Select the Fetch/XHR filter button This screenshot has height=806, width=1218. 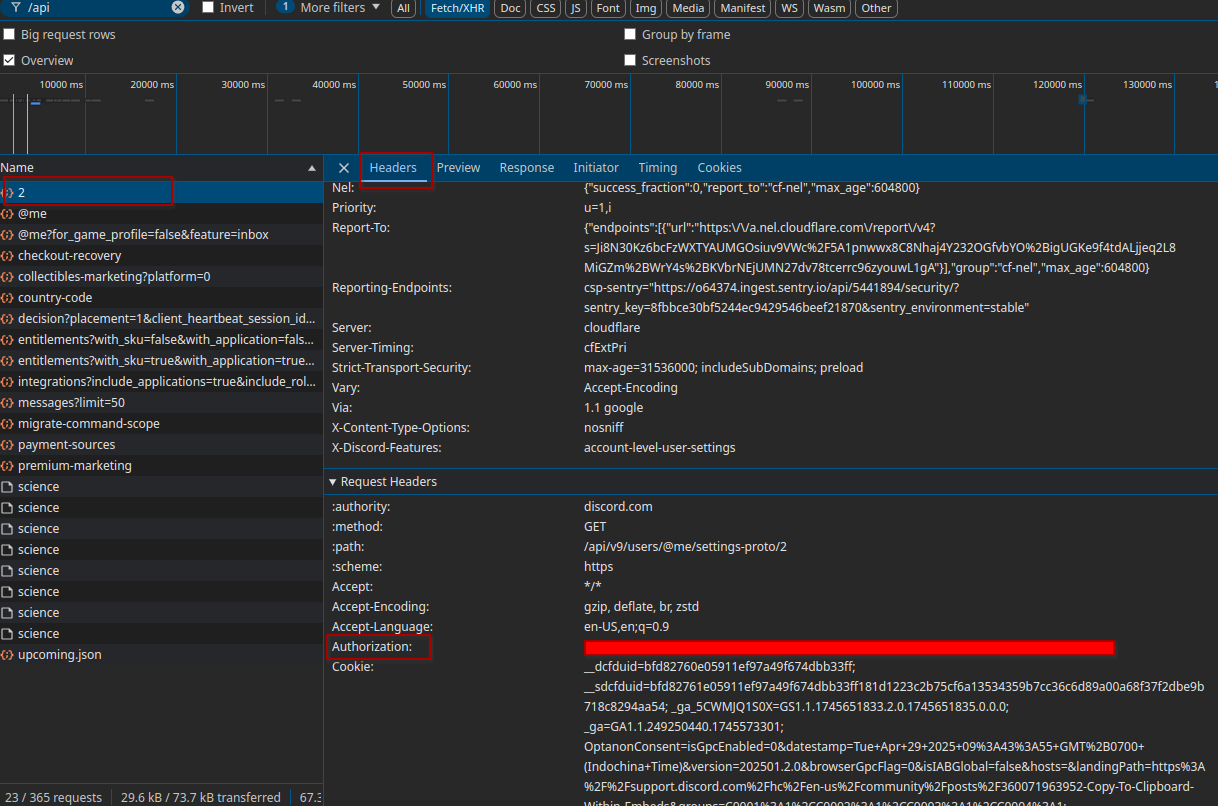(x=456, y=8)
